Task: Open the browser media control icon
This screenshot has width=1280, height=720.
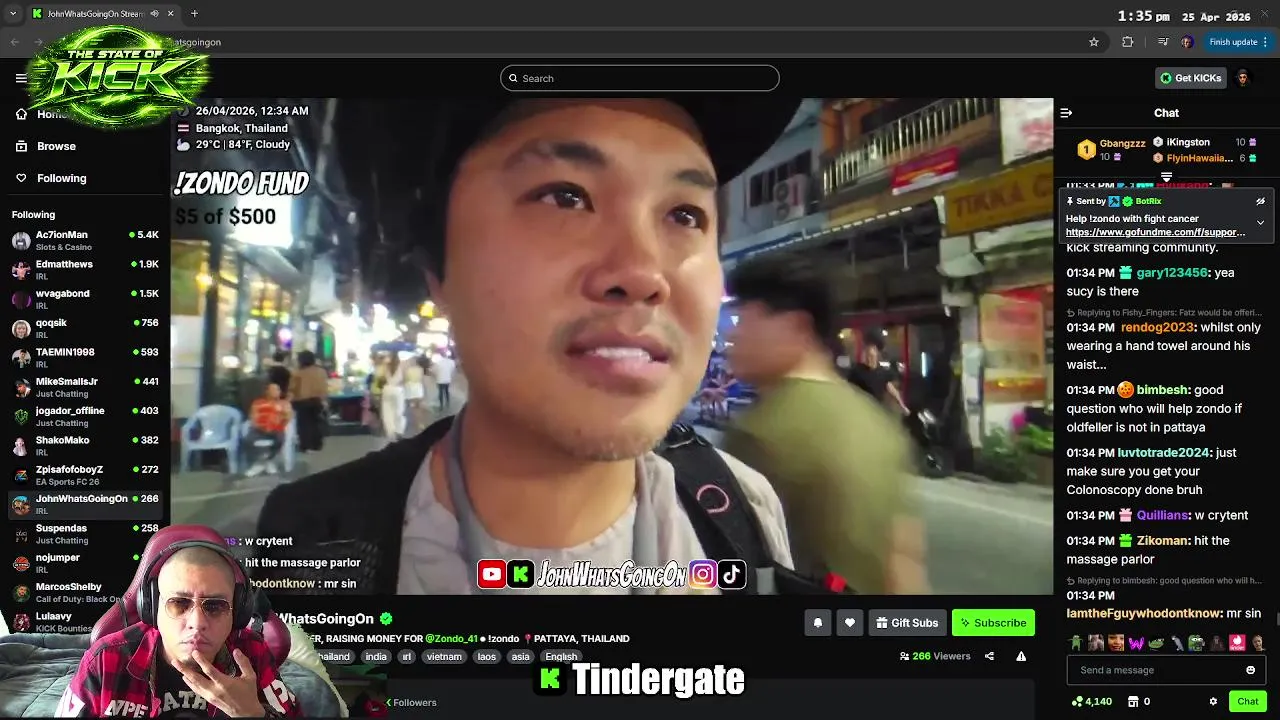Action: [1162, 42]
